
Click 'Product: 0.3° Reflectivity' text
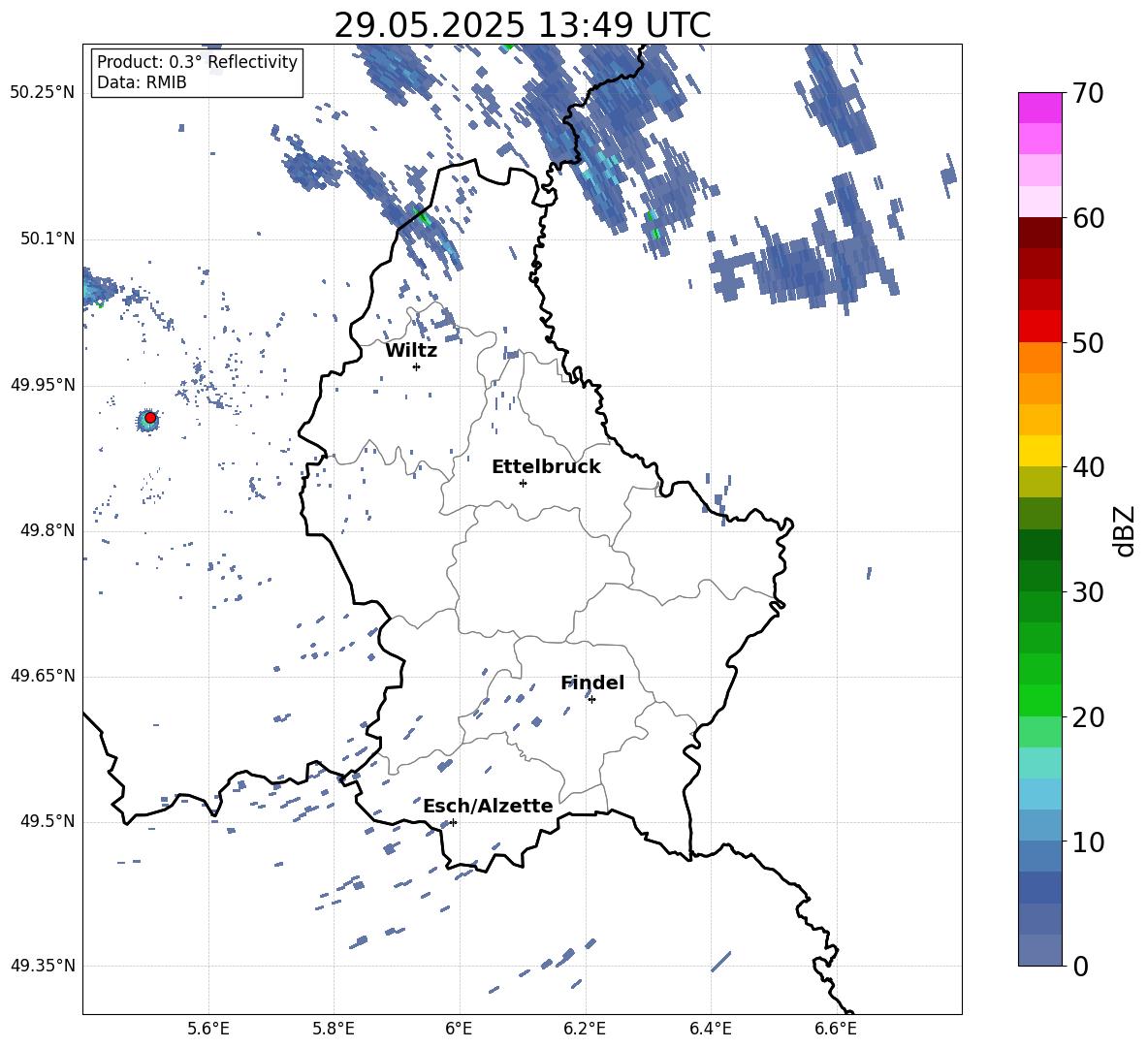pos(197,62)
